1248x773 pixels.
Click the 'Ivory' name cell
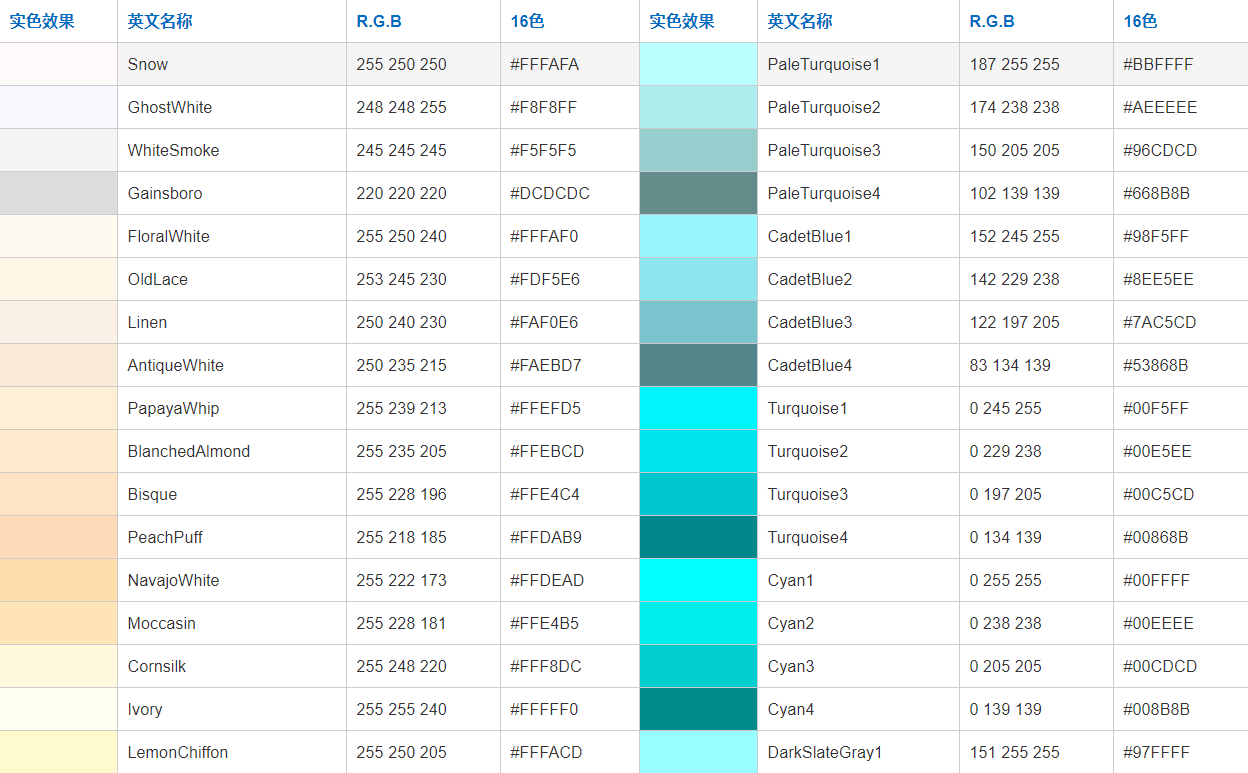[x=232, y=709]
